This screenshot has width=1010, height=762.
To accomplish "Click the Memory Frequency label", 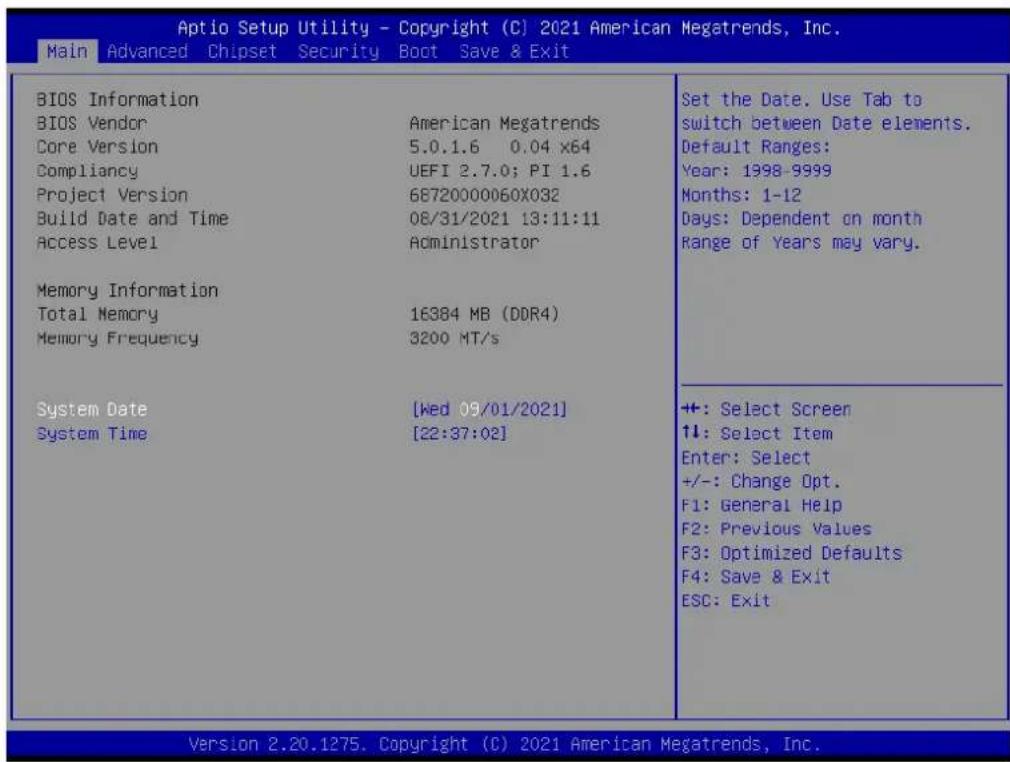I will [x=117, y=338].
